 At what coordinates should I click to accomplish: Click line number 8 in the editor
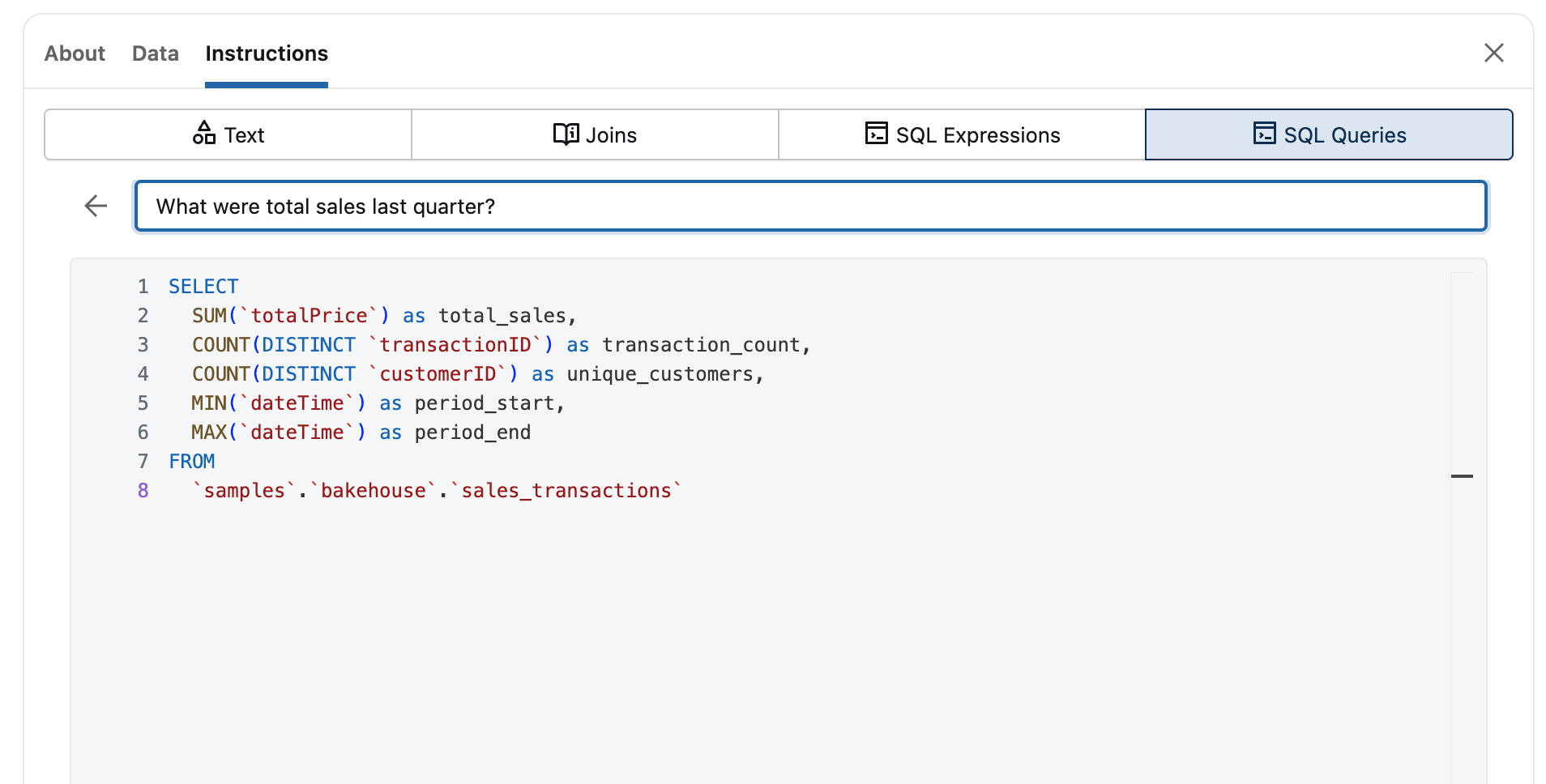point(143,490)
